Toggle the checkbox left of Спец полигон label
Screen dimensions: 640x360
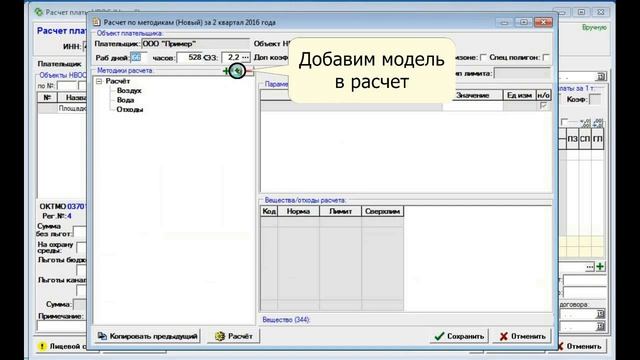[x=483, y=58]
